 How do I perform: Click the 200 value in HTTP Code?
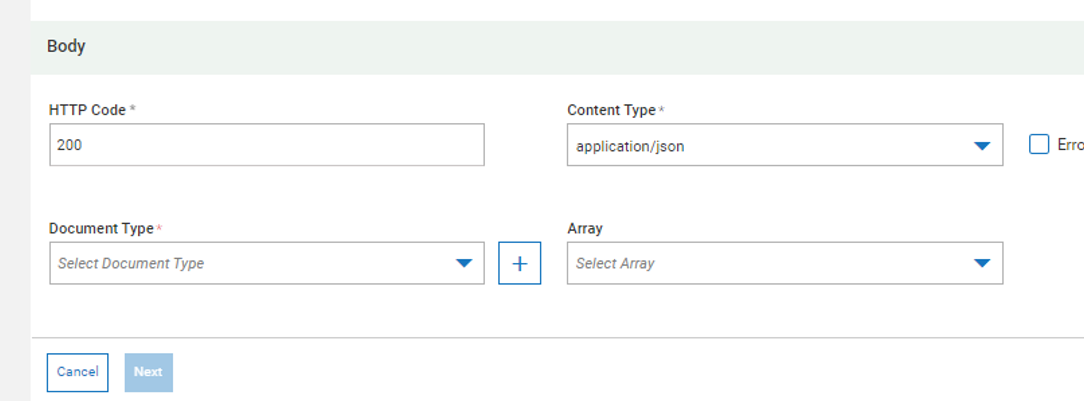click(70, 145)
